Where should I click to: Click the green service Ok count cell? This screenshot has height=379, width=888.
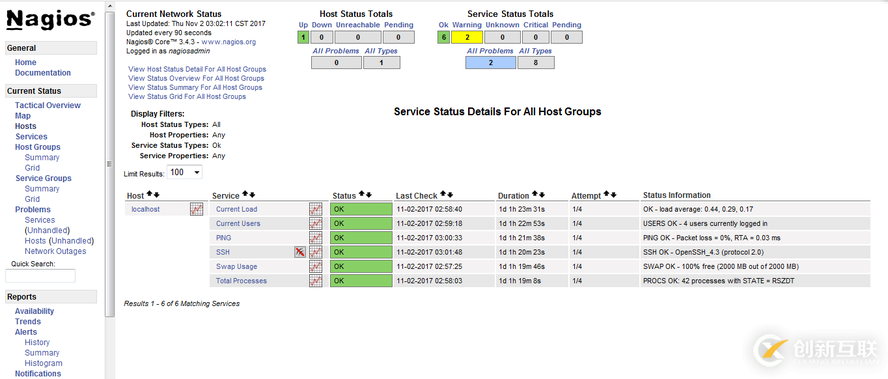click(x=443, y=37)
